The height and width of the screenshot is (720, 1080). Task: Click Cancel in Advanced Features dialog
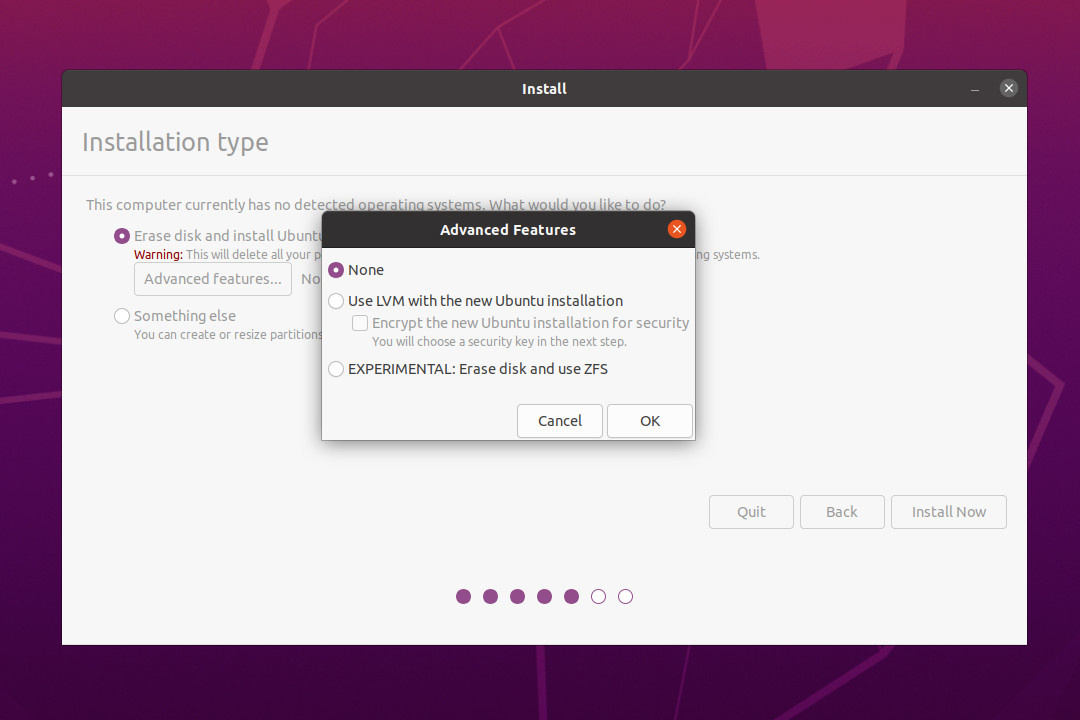(559, 421)
